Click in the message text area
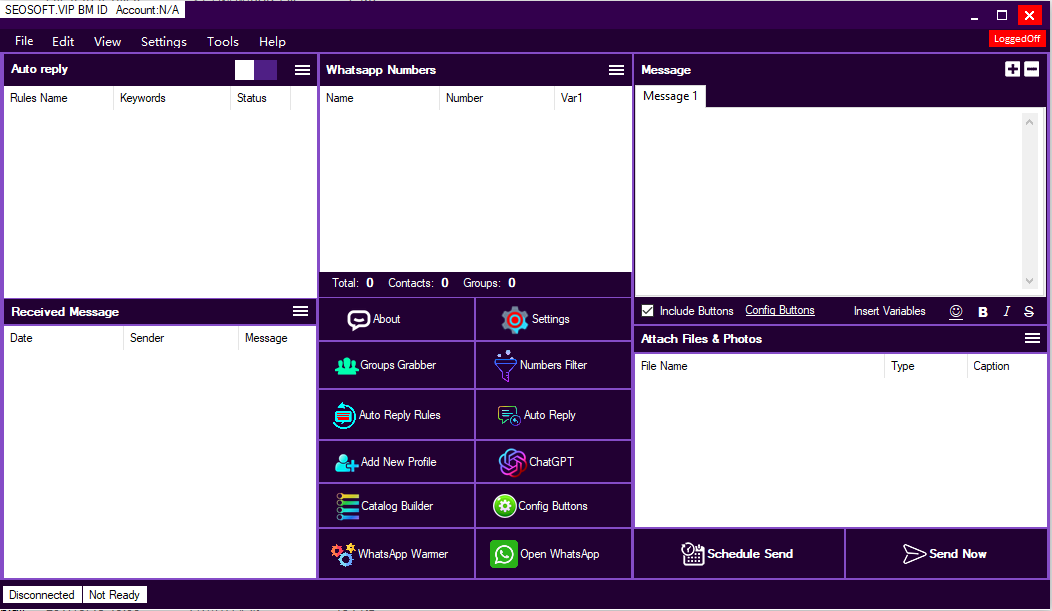Viewport: 1052px width, 611px height. click(x=828, y=200)
